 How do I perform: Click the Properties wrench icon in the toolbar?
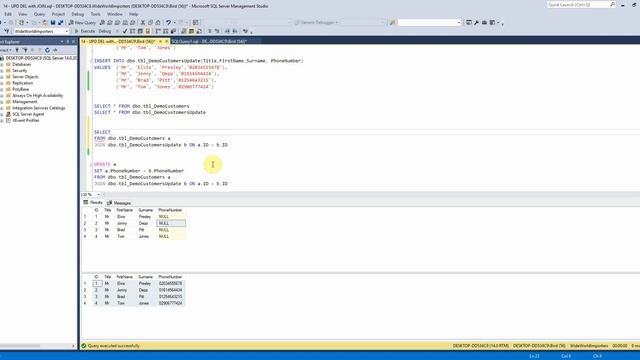476,22
